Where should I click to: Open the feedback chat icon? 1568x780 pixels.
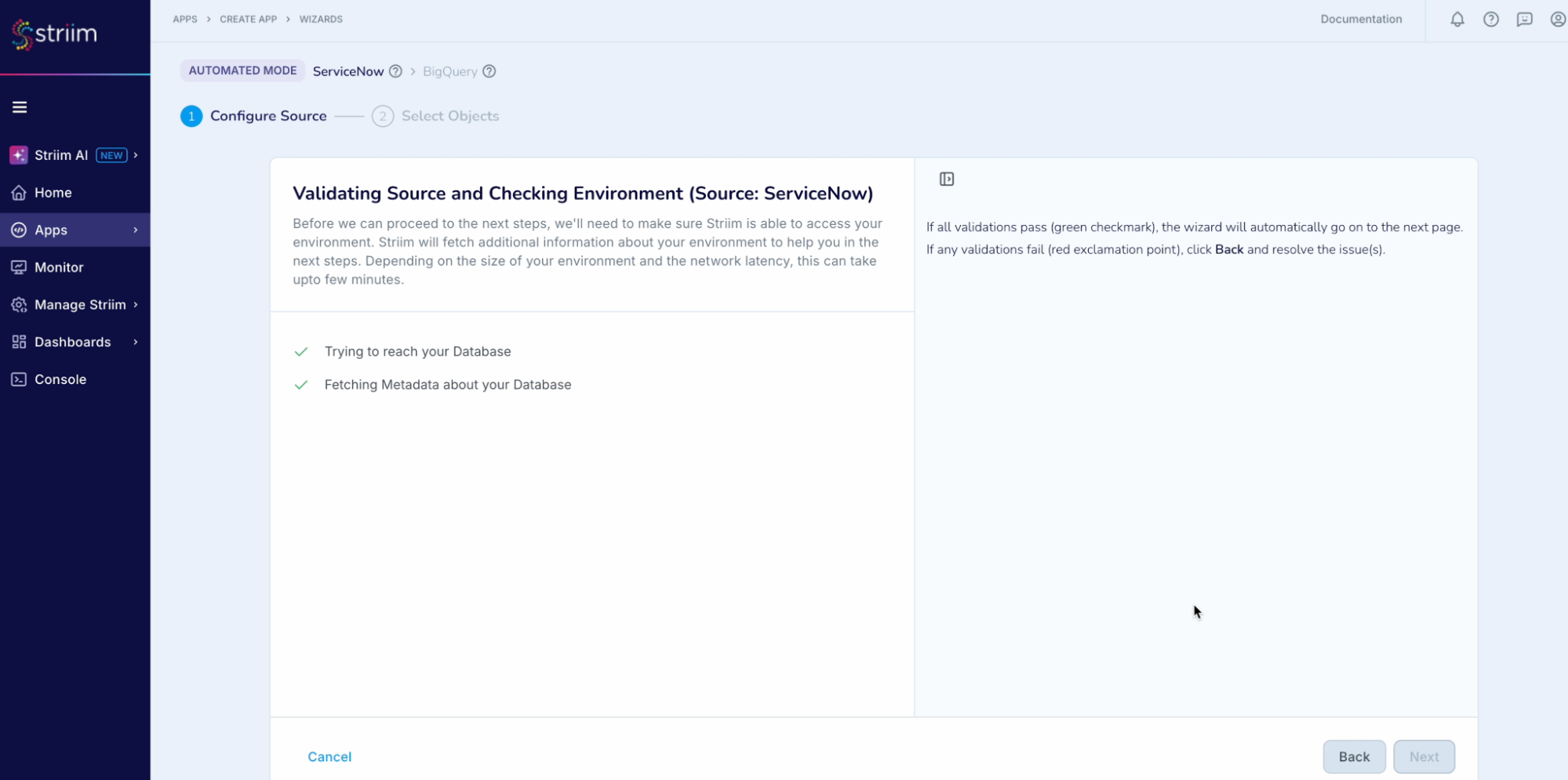pyautogui.click(x=1524, y=20)
